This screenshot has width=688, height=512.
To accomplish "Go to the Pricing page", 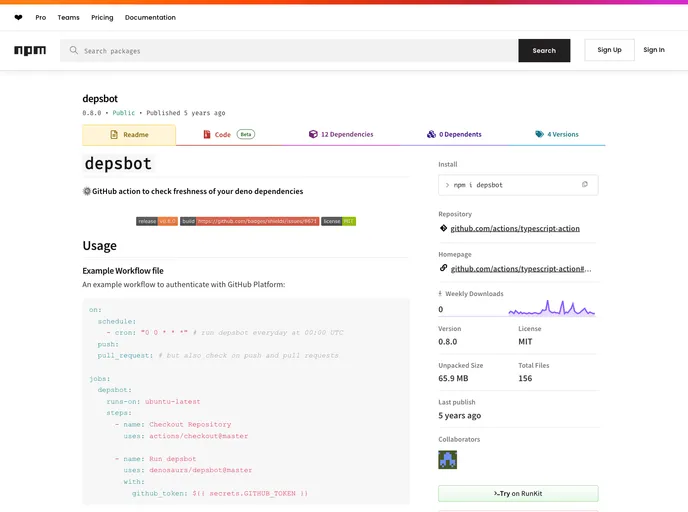I will pos(102,18).
